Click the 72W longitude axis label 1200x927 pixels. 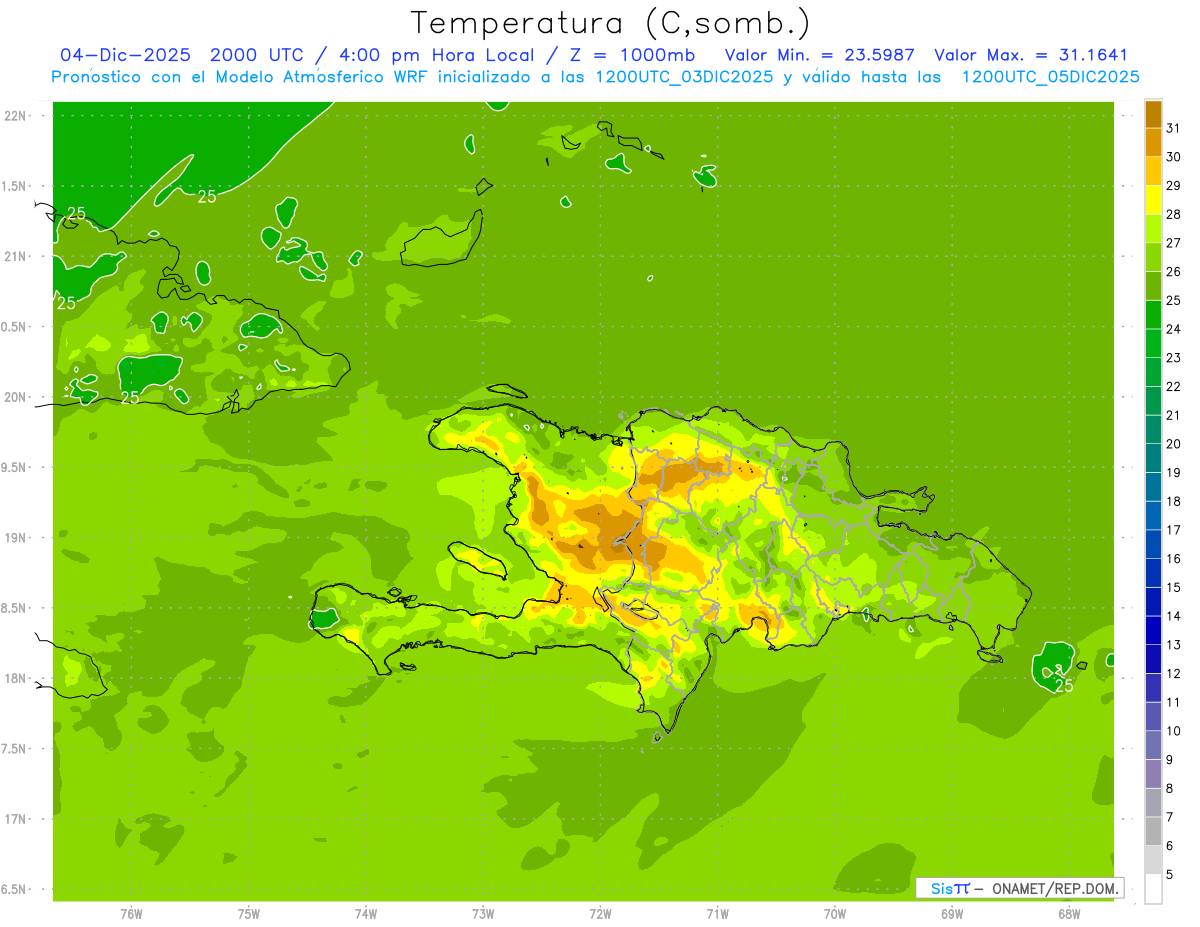pyautogui.click(x=600, y=913)
